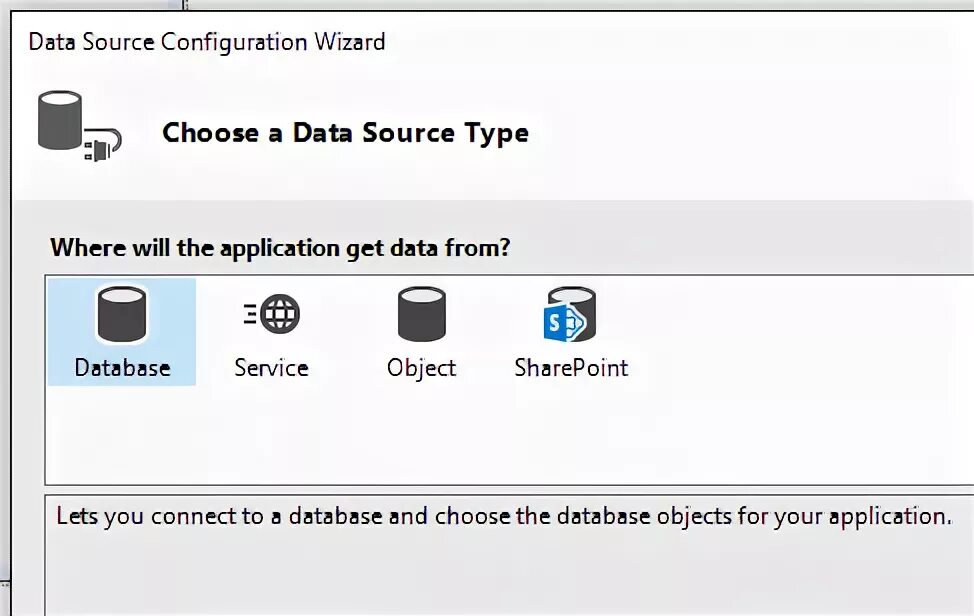Image resolution: width=974 pixels, height=616 pixels.
Task: Select the SharePoint data source icon
Action: (570, 314)
